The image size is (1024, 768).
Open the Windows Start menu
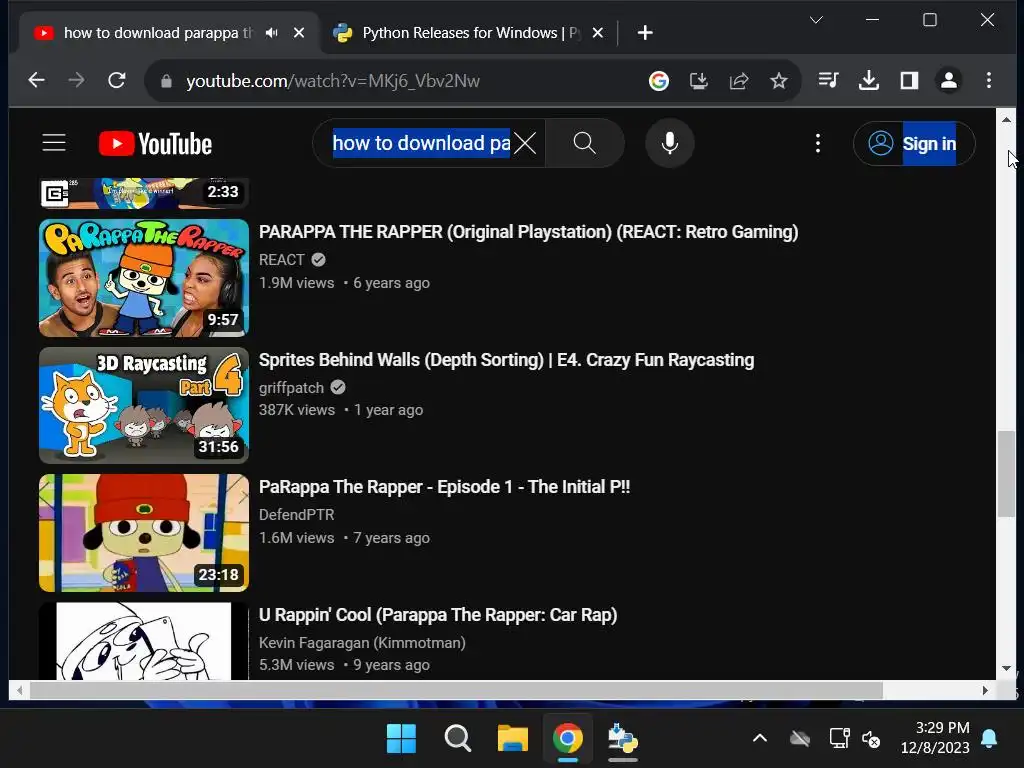coord(401,739)
